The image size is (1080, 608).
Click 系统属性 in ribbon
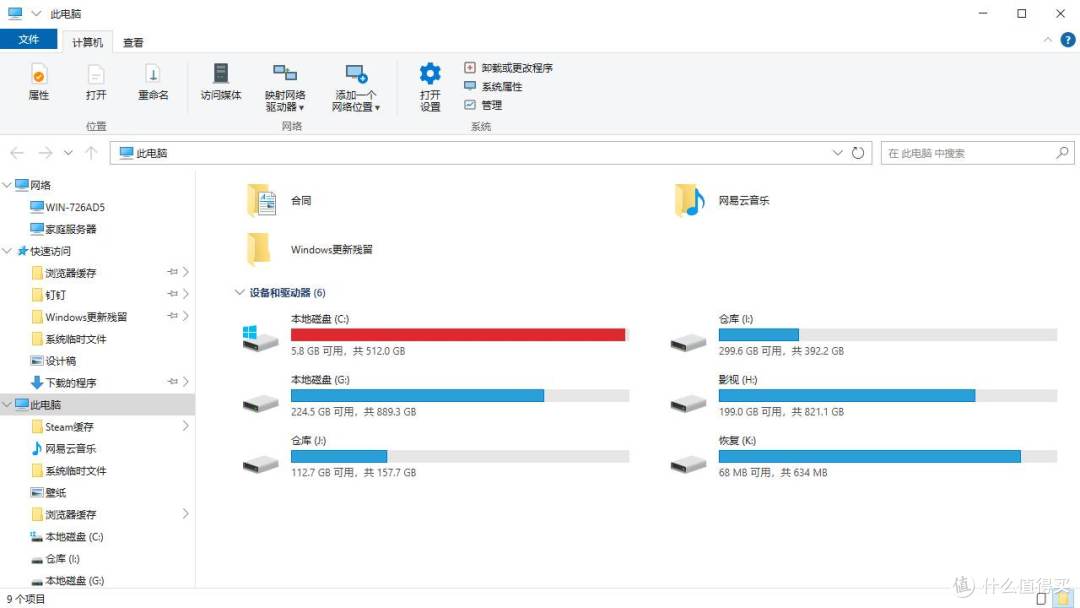click(493, 86)
